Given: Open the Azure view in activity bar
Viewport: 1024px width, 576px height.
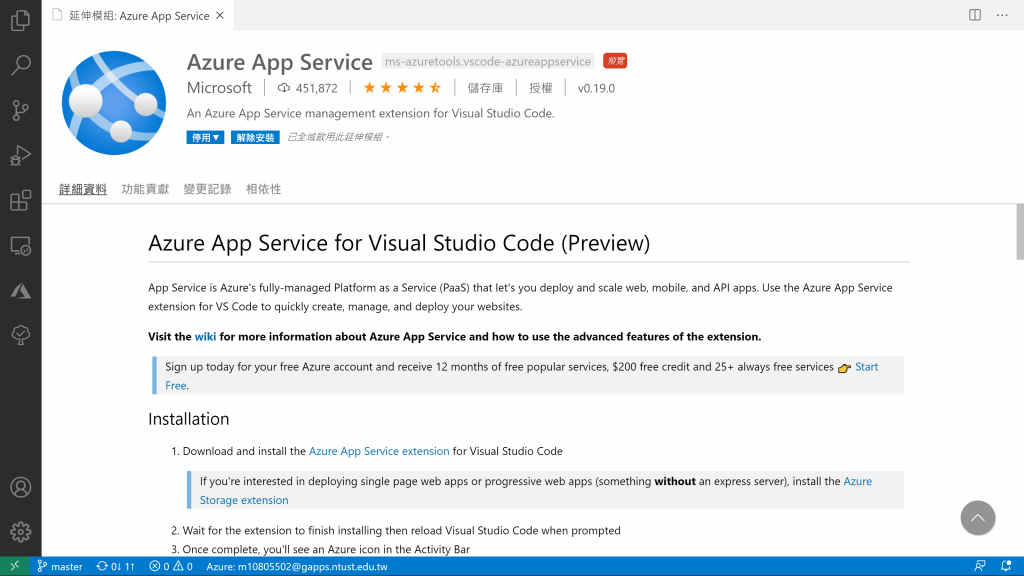Looking at the screenshot, I should click(x=20, y=291).
